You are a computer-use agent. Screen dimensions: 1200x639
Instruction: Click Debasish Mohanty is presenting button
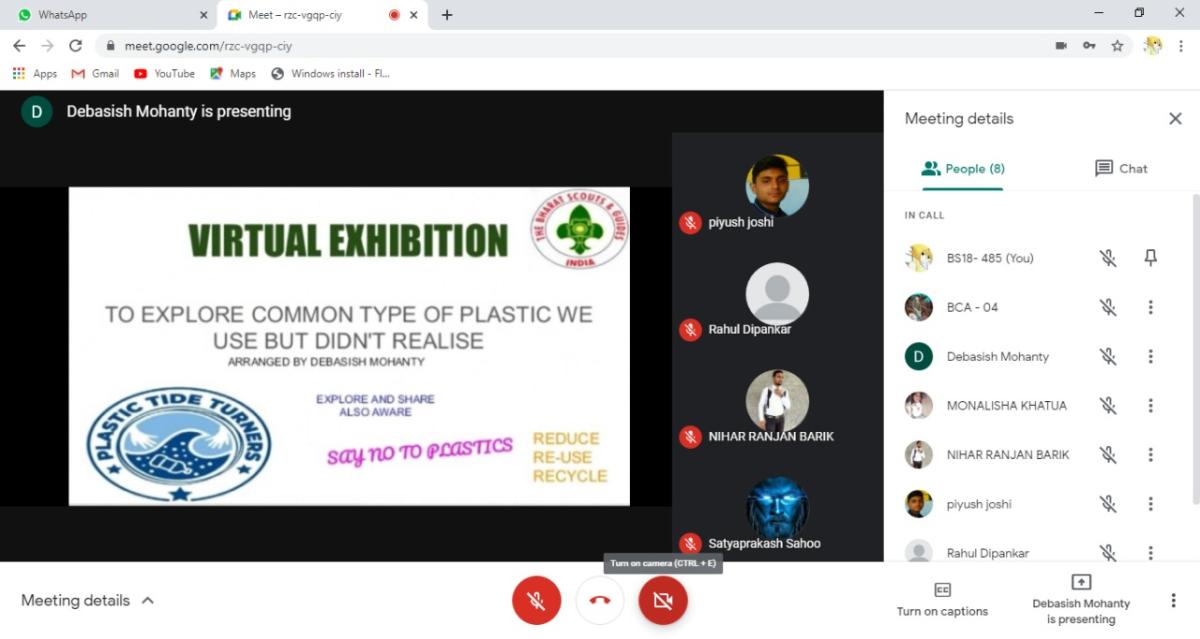pos(1081,600)
